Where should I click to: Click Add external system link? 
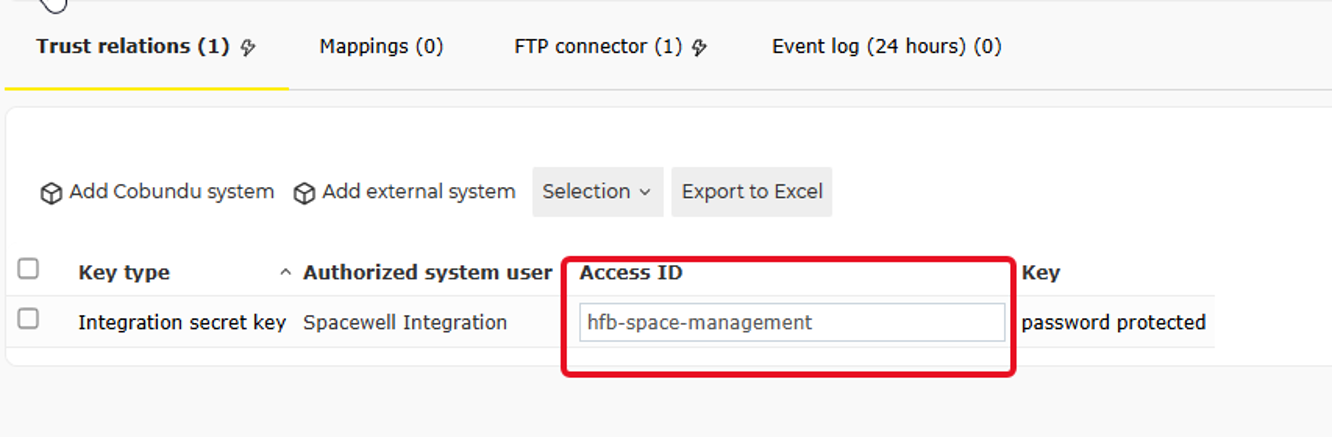tap(404, 192)
